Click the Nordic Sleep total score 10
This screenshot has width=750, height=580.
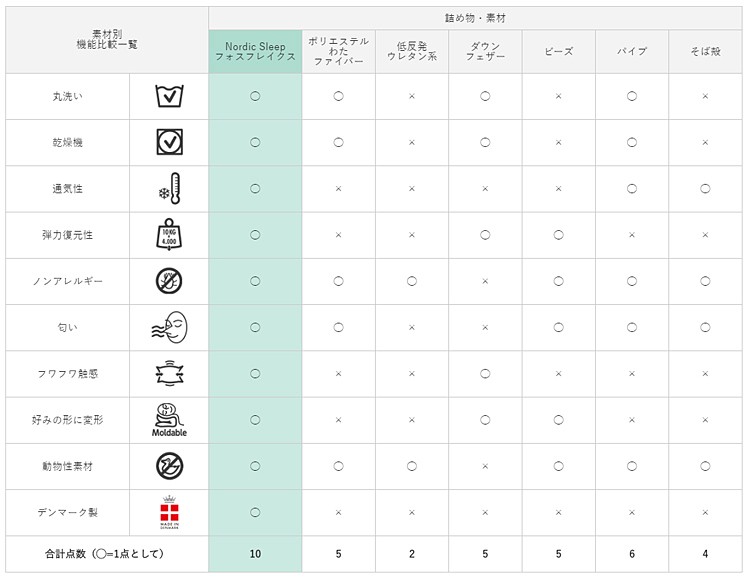click(x=255, y=554)
